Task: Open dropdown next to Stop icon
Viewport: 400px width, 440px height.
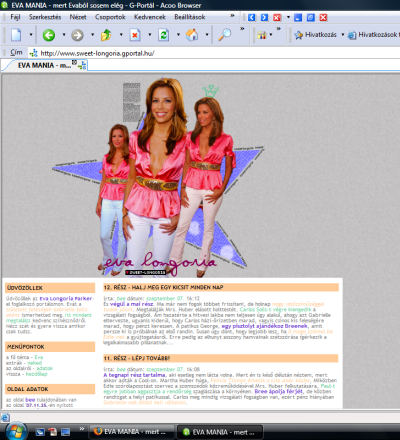Action: click(x=150, y=35)
